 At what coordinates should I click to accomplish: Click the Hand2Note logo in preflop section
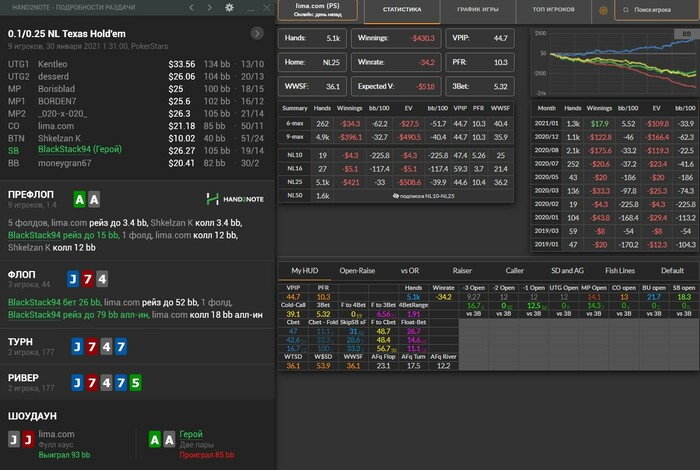[235, 199]
